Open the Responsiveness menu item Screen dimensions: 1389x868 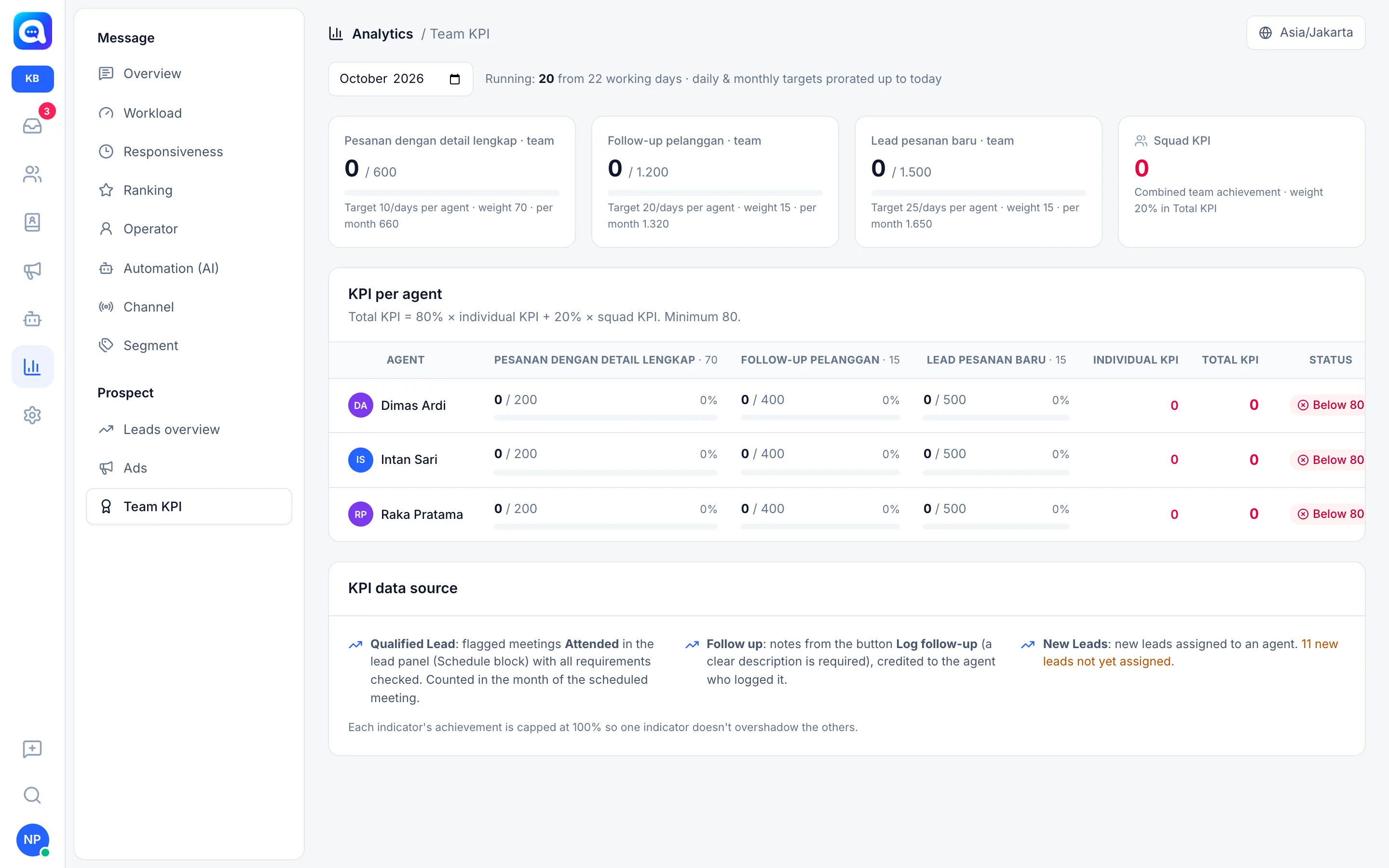coord(189,151)
